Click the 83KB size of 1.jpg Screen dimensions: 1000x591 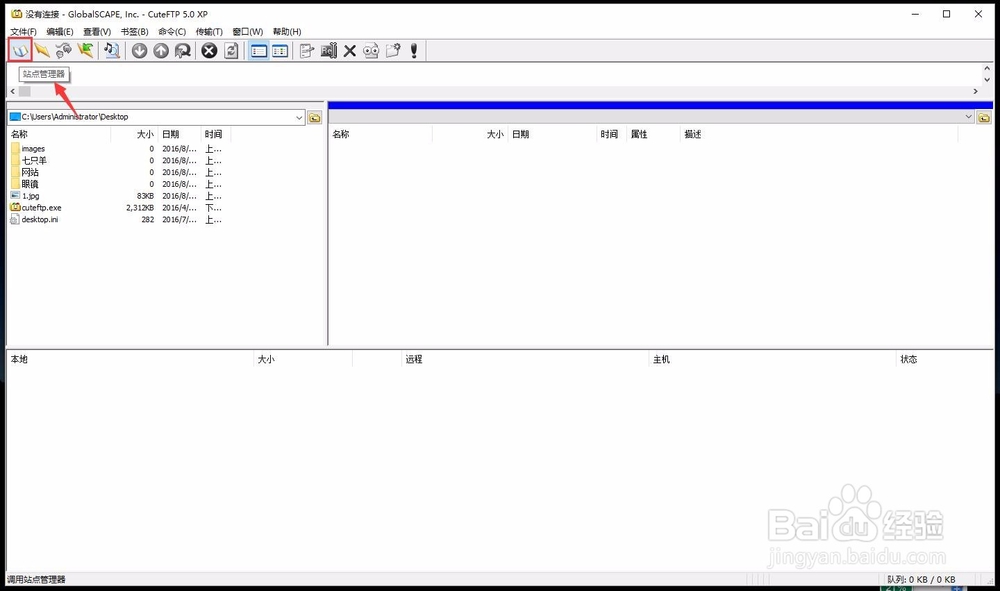(x=145, y=196)
